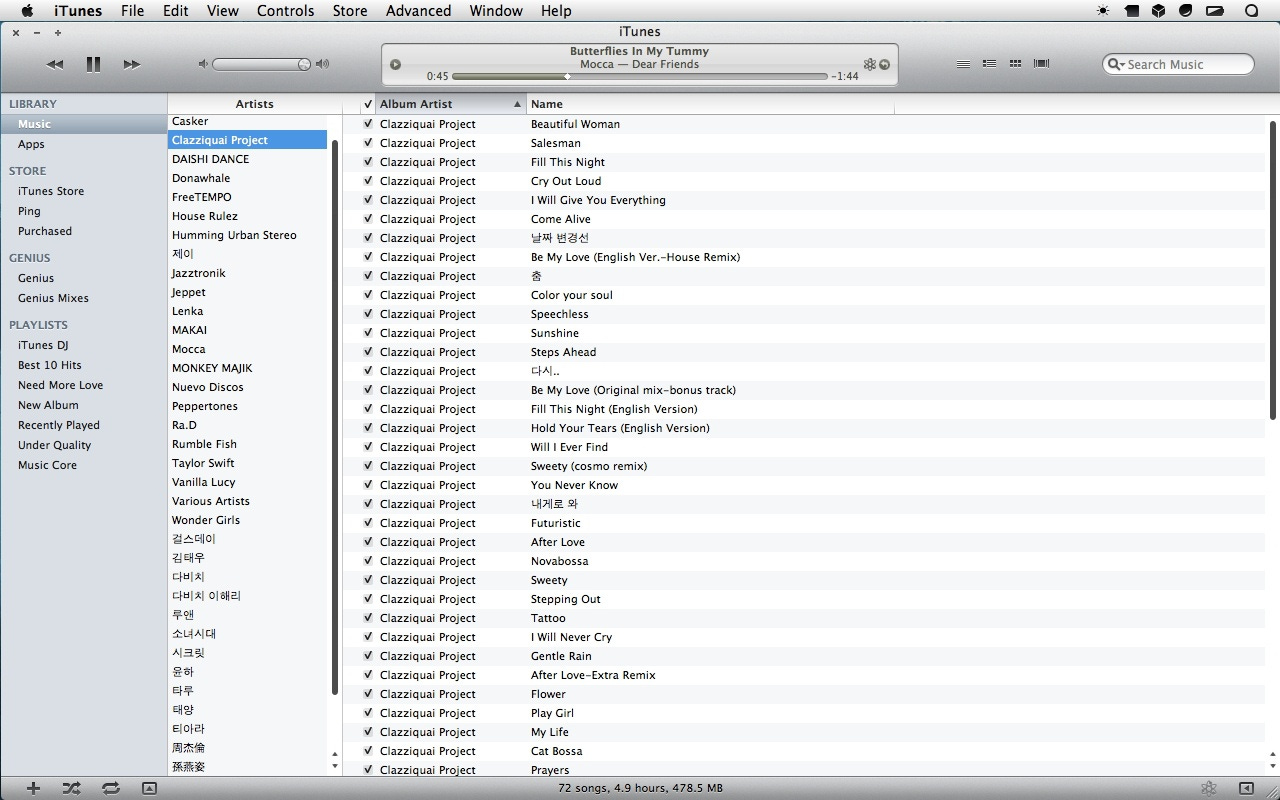The image size is (1280, 800).
Task: Click the small round button left of elapsed time
Action: pos(395,64)
